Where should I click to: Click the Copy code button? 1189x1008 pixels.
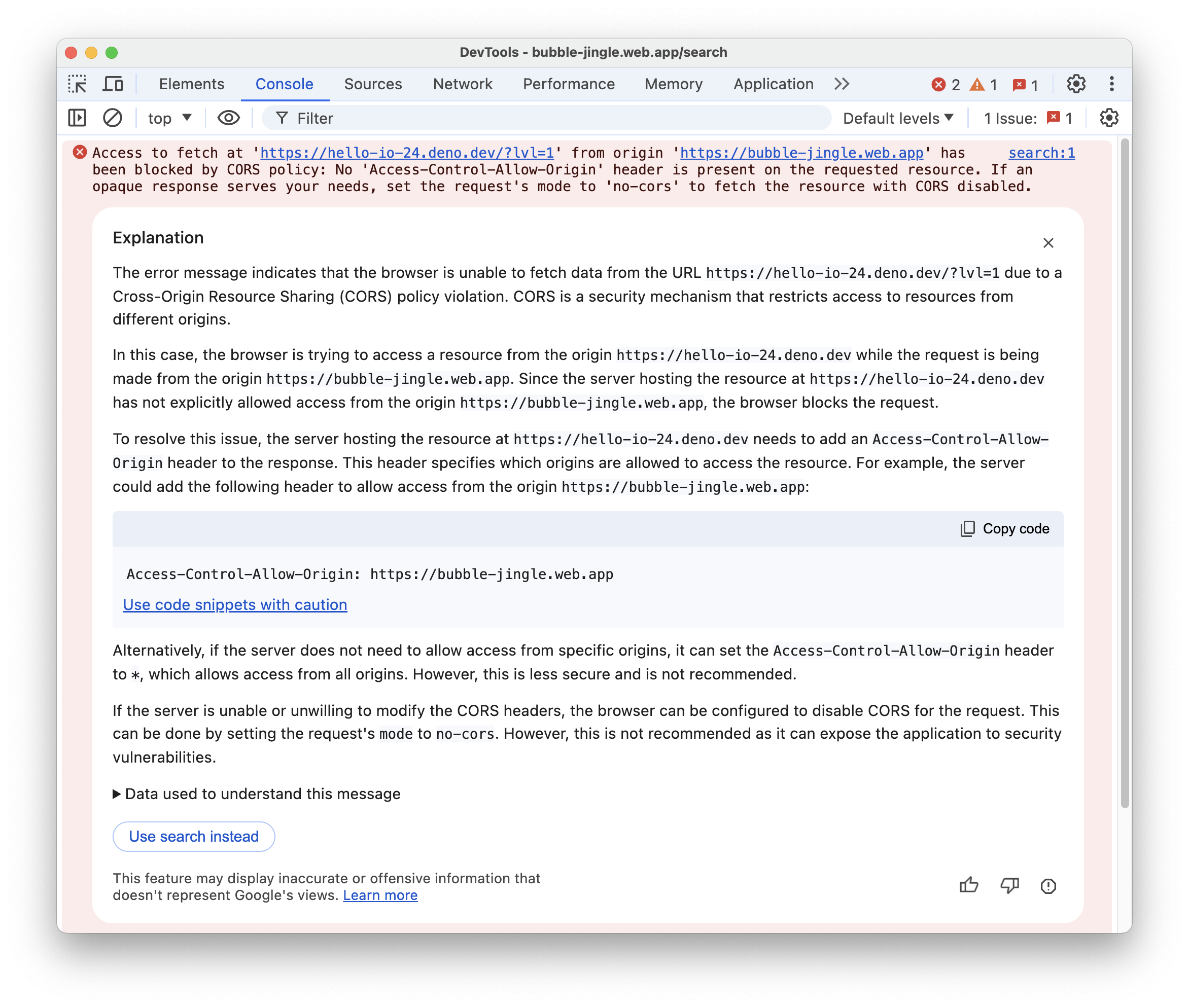[1004, 529]
